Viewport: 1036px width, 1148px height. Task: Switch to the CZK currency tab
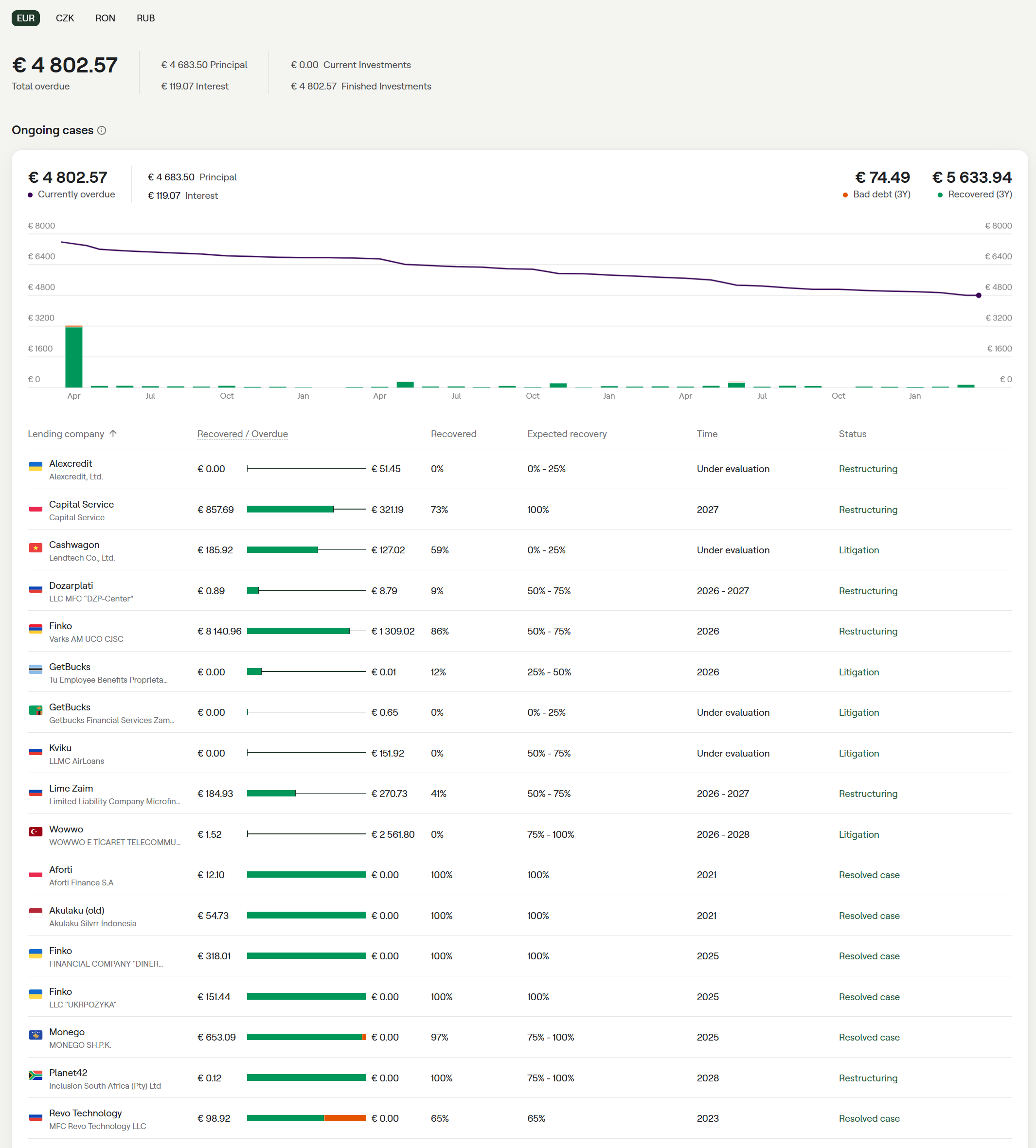pyautogui.click(x=65, y=18)
